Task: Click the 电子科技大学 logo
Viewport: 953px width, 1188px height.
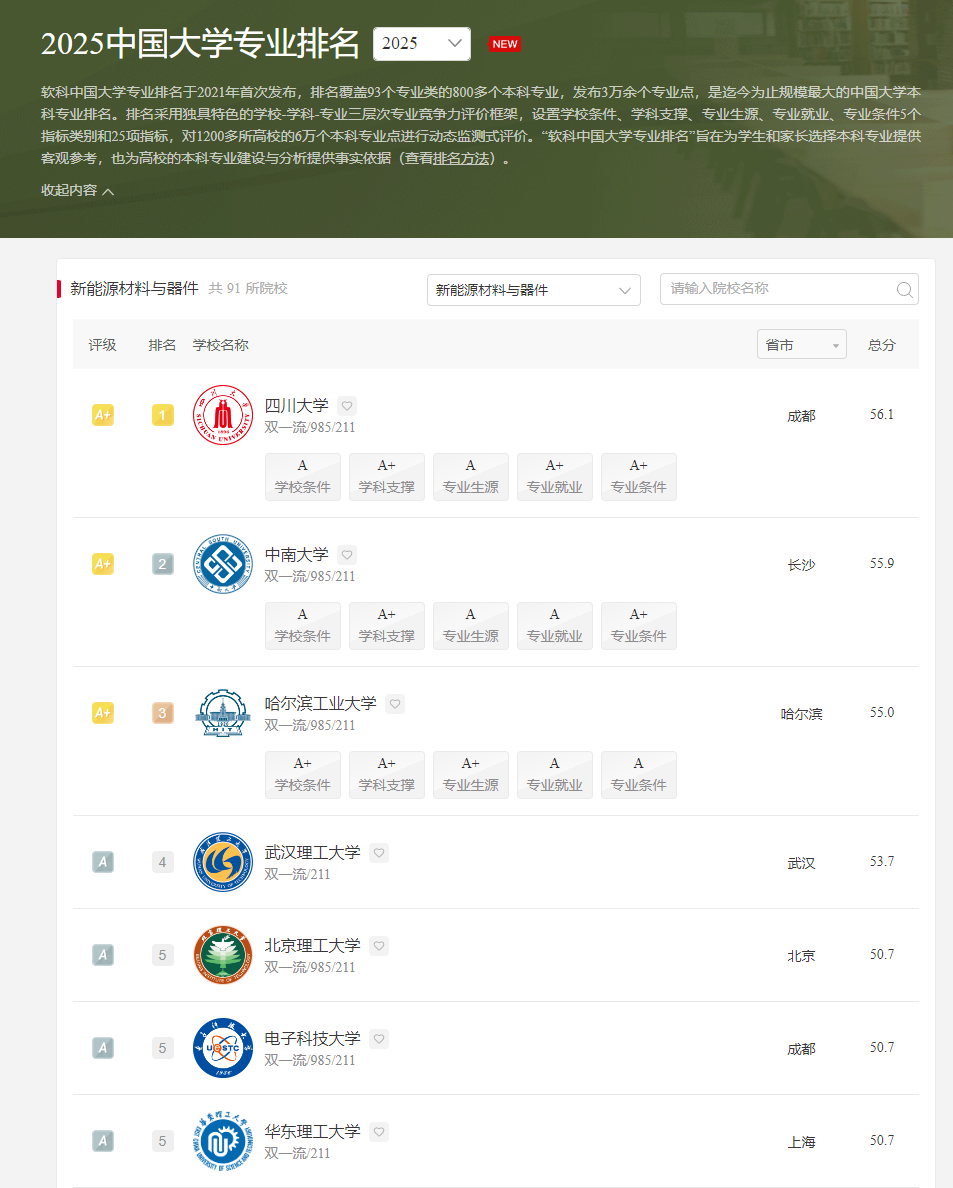Action: pos(223,1048)
